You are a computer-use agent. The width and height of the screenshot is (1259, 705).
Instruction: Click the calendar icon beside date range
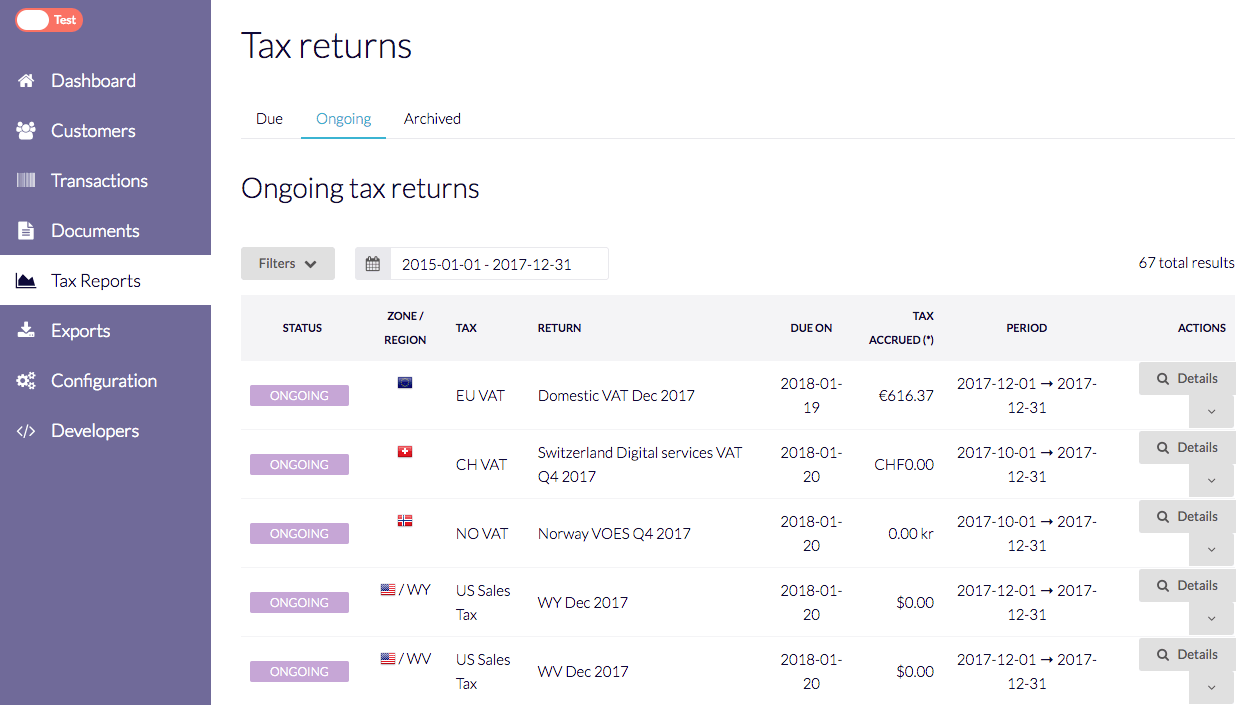coord(373,264)
